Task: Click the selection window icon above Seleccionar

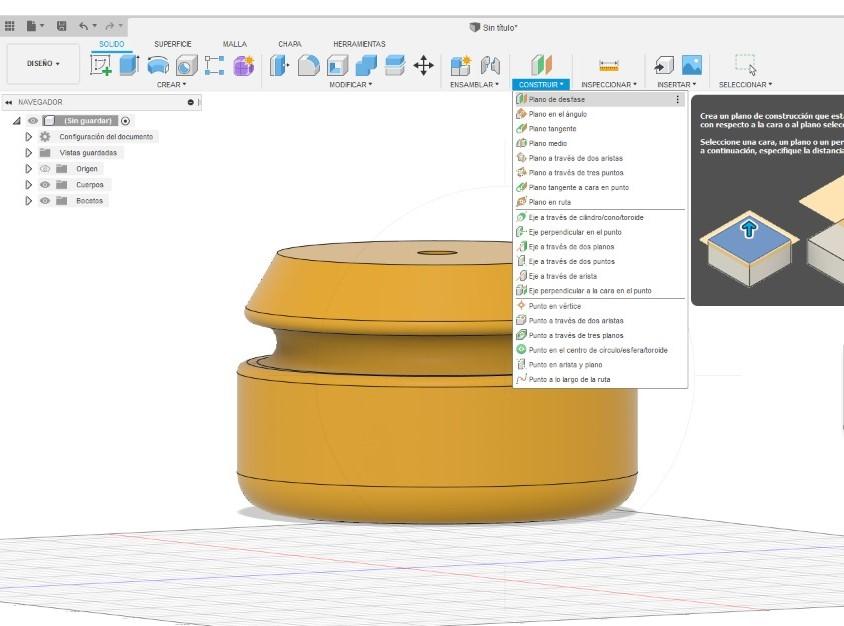Action: (x=745, y=65)
